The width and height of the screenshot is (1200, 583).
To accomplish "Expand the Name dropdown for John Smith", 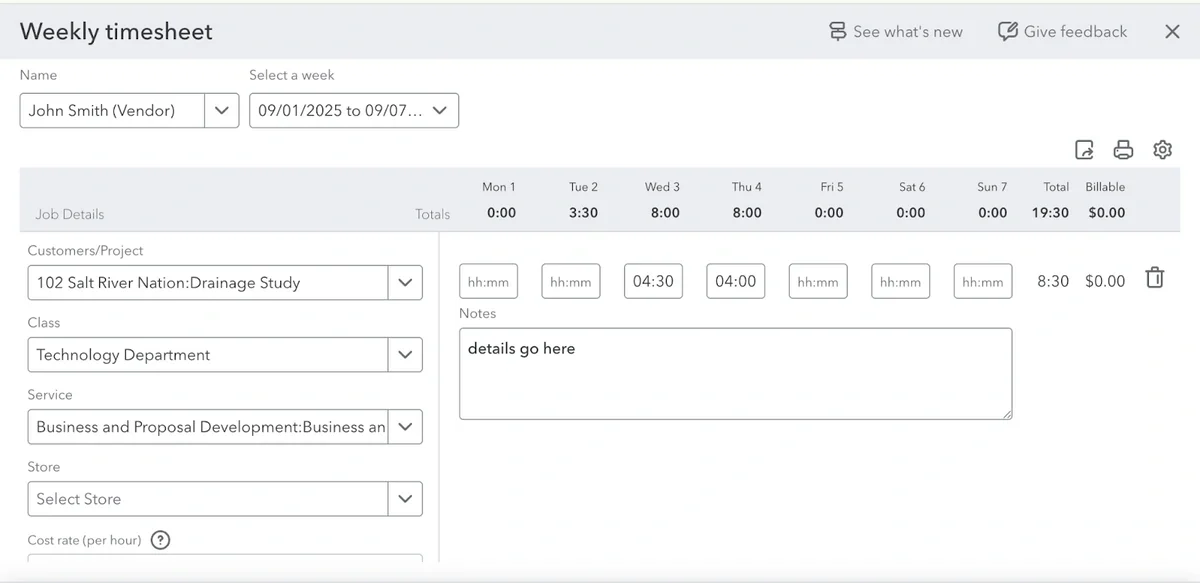I will coord(222,111).
